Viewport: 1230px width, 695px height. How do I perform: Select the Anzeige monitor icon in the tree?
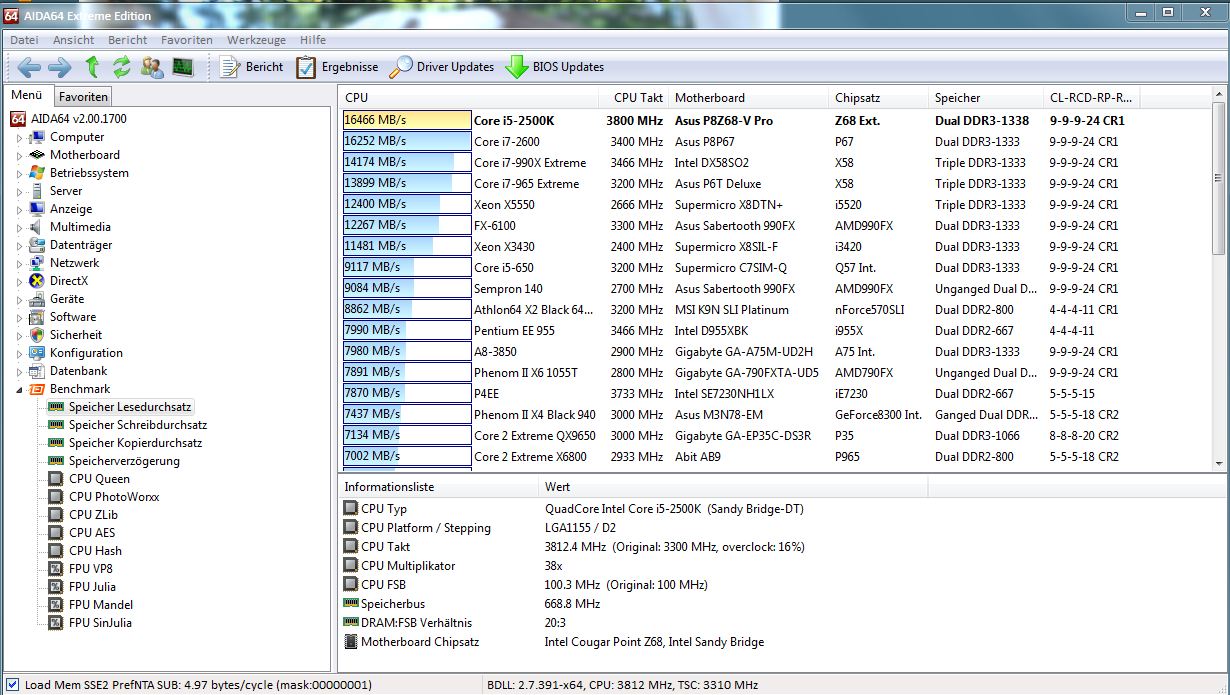[x=37, y=209]
